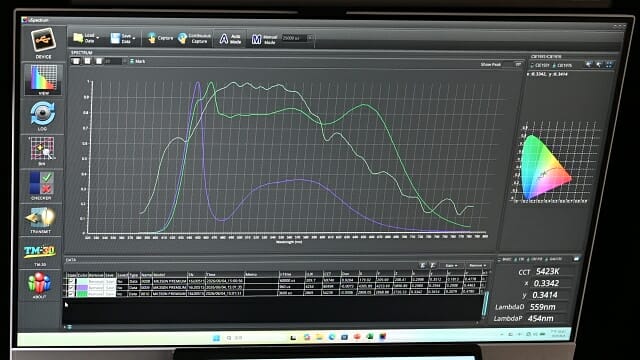This screenshot has height=360, width=640.
Task: Open the CHECKER tool in sidebar
Action: (41, 186)
